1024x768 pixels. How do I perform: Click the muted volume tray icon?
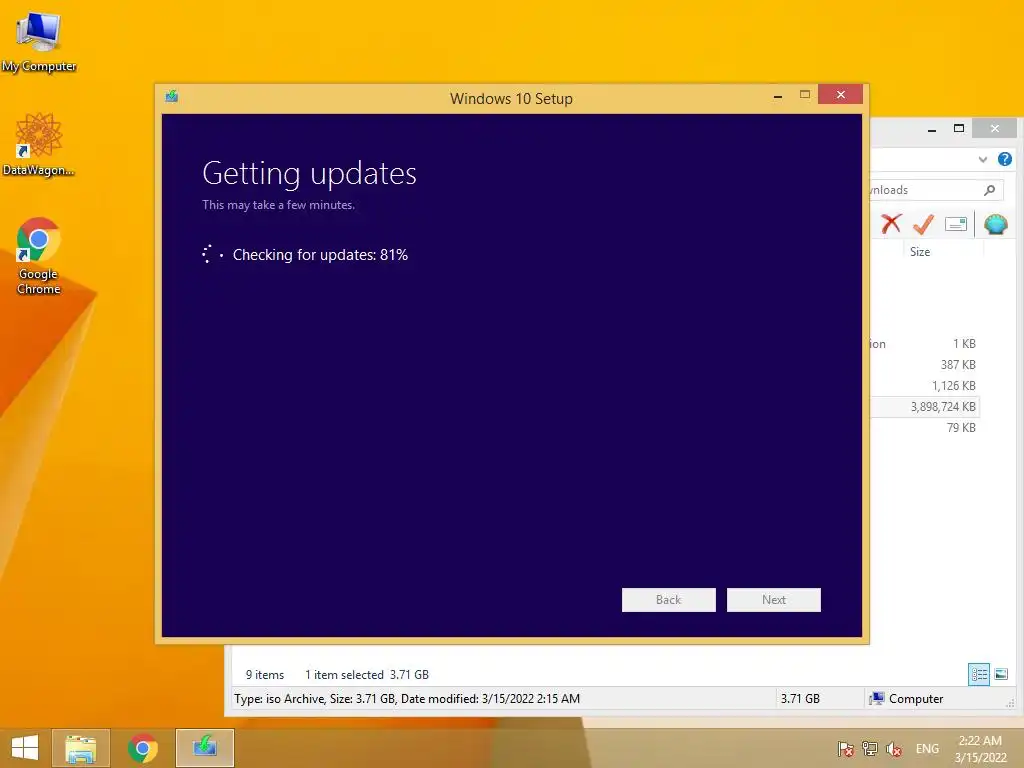pos(893,749)
